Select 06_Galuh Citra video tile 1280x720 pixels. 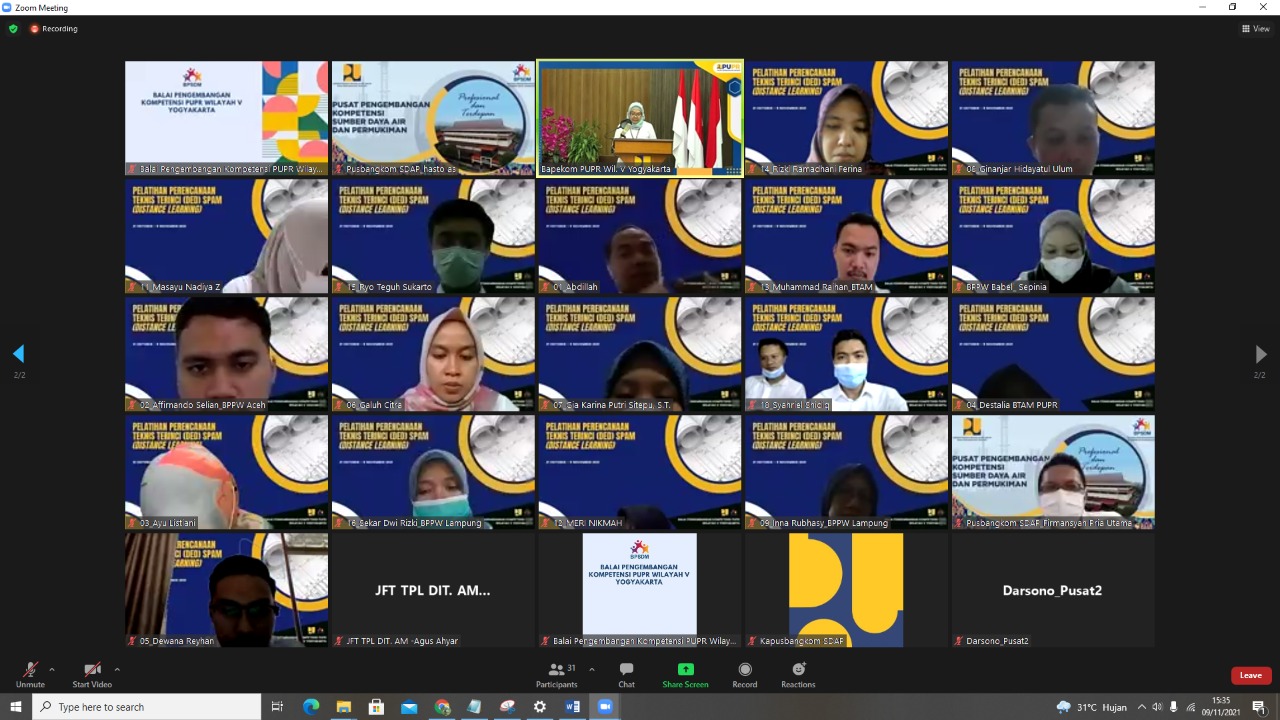433,354
